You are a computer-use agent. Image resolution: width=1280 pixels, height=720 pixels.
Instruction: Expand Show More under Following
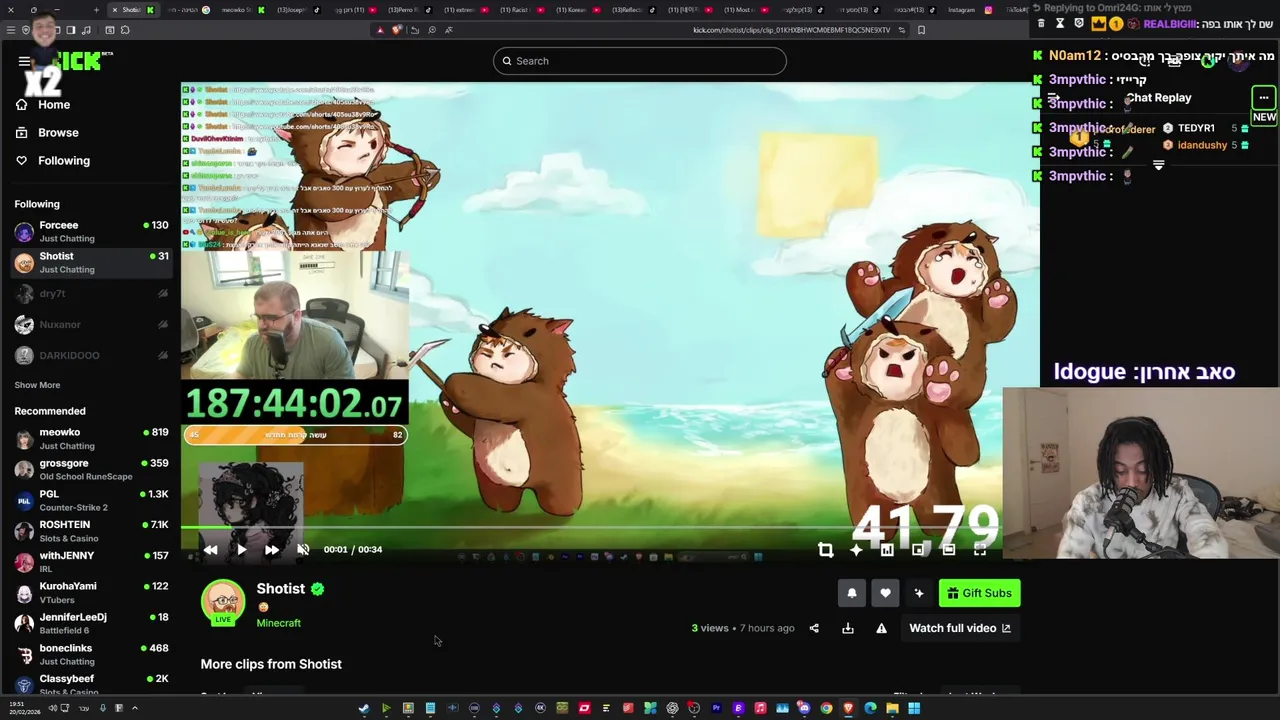coord(37,385)
